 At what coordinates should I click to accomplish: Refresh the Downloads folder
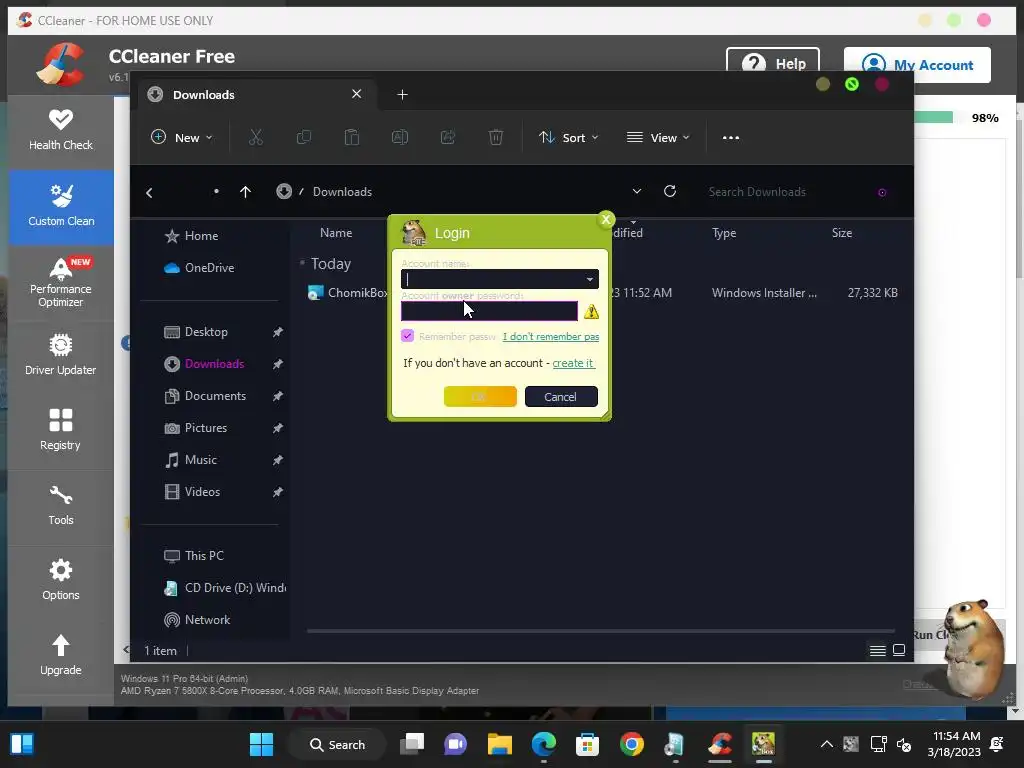click(670, 191)
